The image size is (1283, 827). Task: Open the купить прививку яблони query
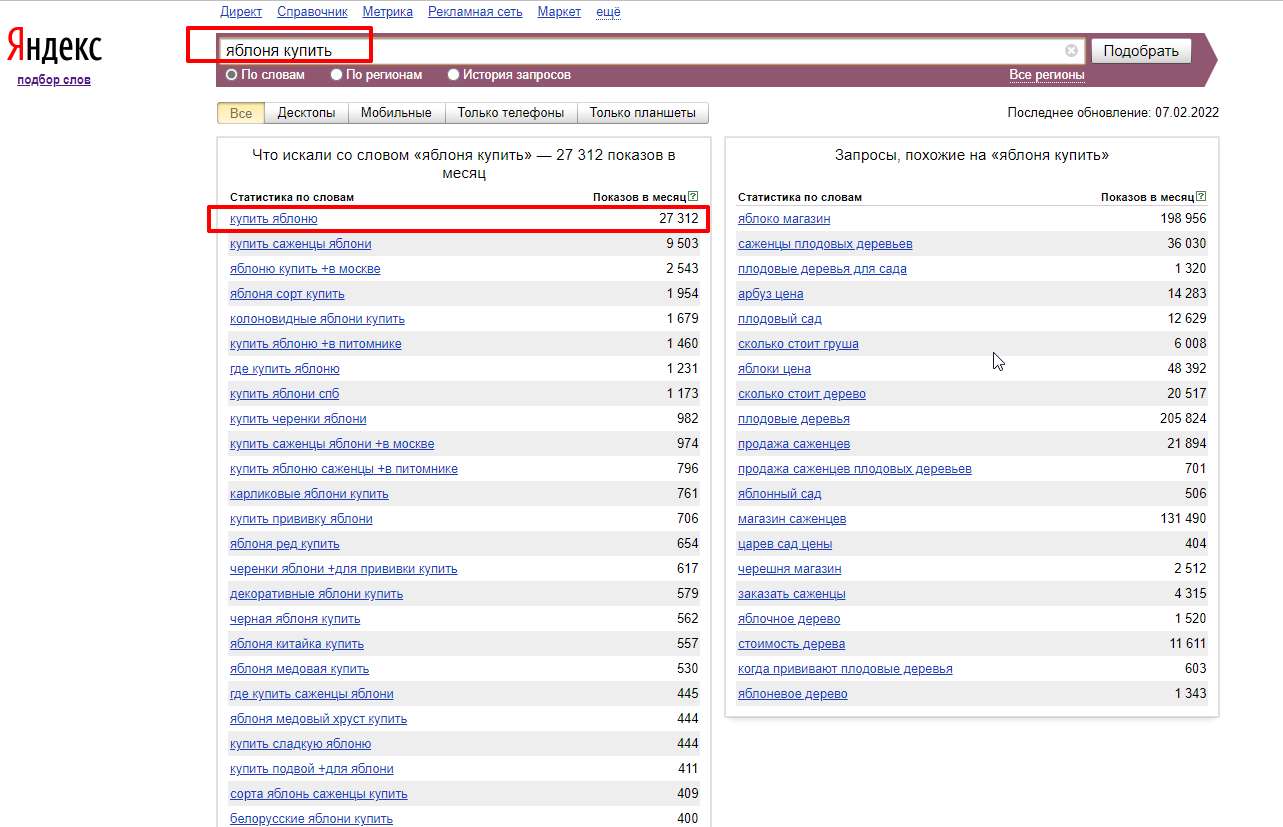point(301,519)
